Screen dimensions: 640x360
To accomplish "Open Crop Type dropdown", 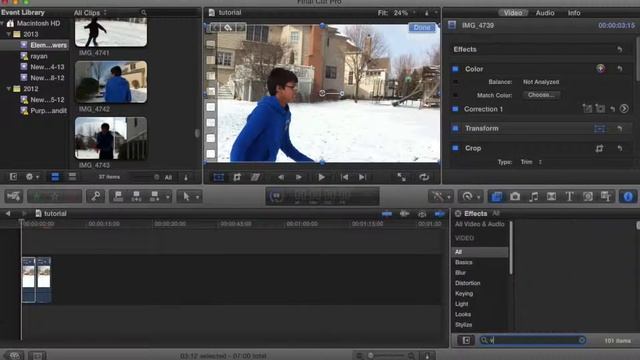I will pyautogui.click(x=531, y=162).
